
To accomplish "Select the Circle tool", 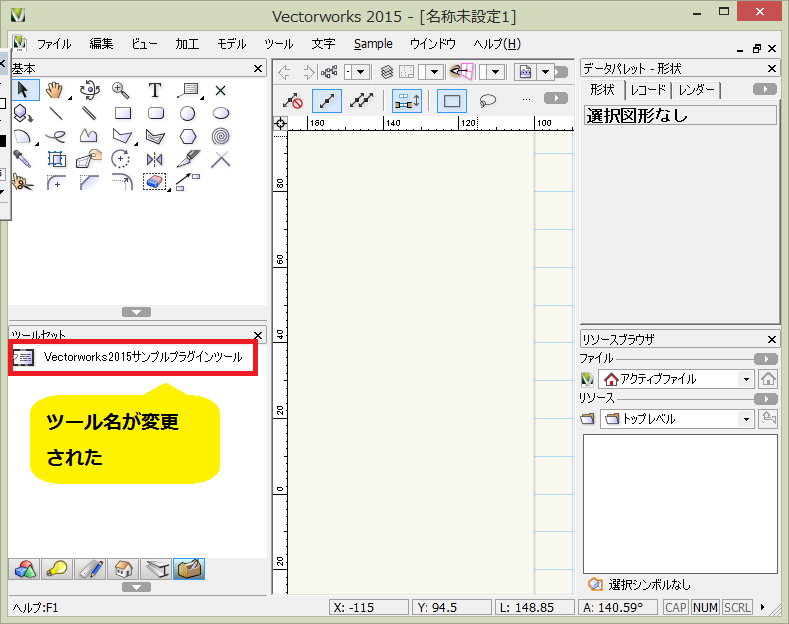I will click(188, 114).
